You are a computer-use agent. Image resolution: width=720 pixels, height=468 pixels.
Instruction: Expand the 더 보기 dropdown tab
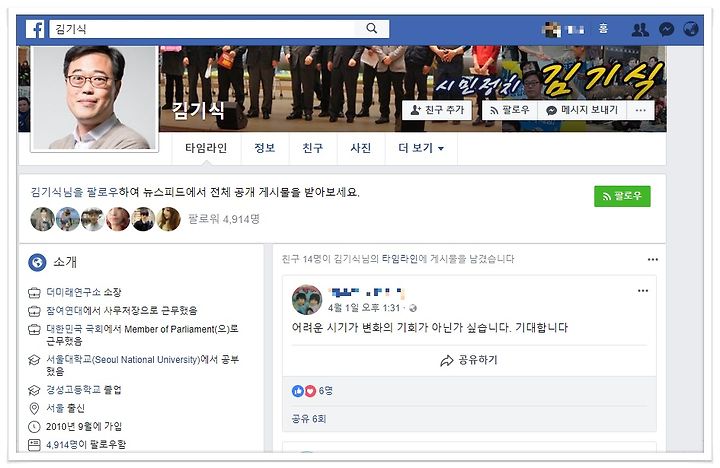421,148
